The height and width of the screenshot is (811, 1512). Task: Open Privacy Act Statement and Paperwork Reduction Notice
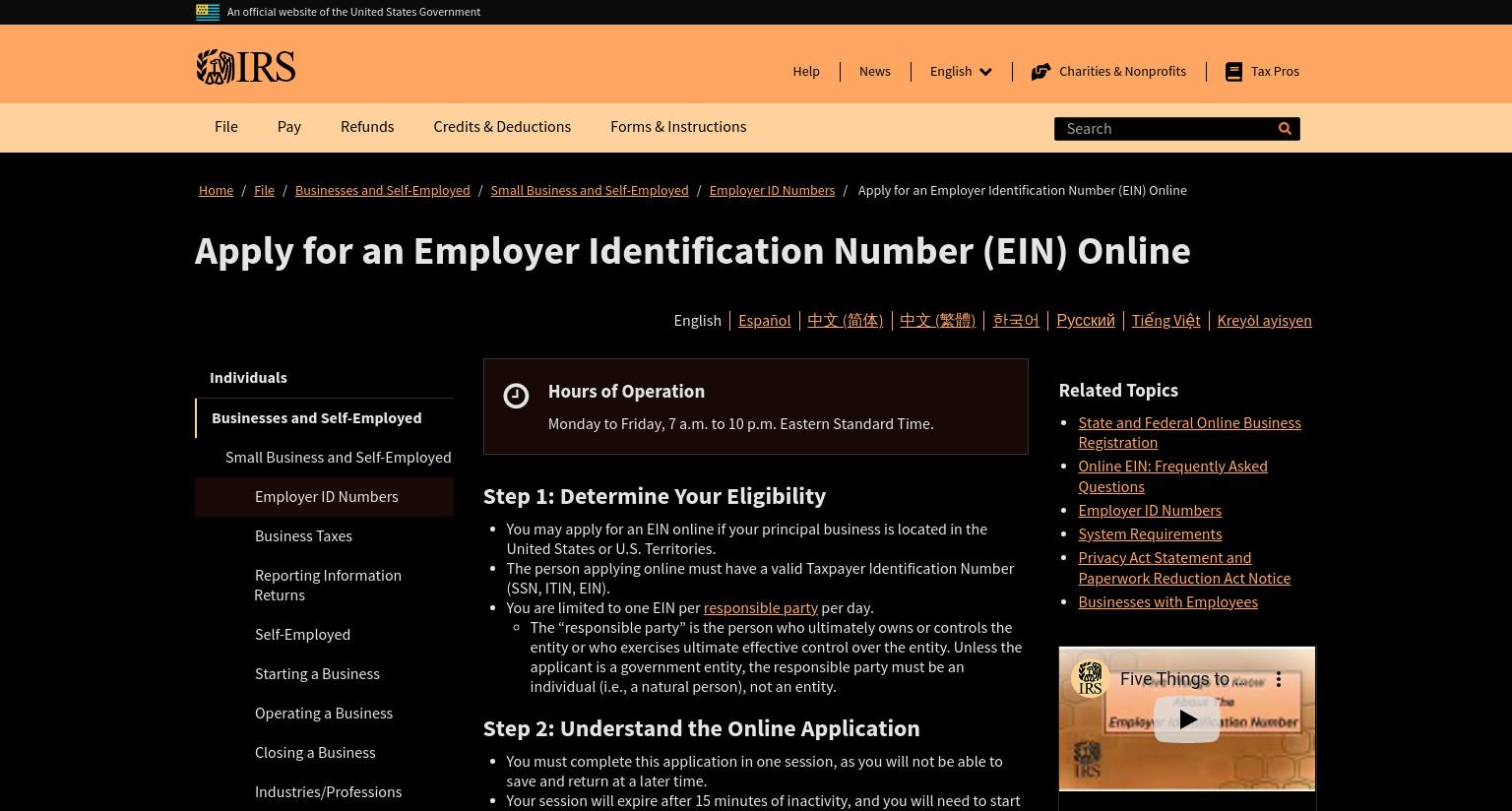1184,568
